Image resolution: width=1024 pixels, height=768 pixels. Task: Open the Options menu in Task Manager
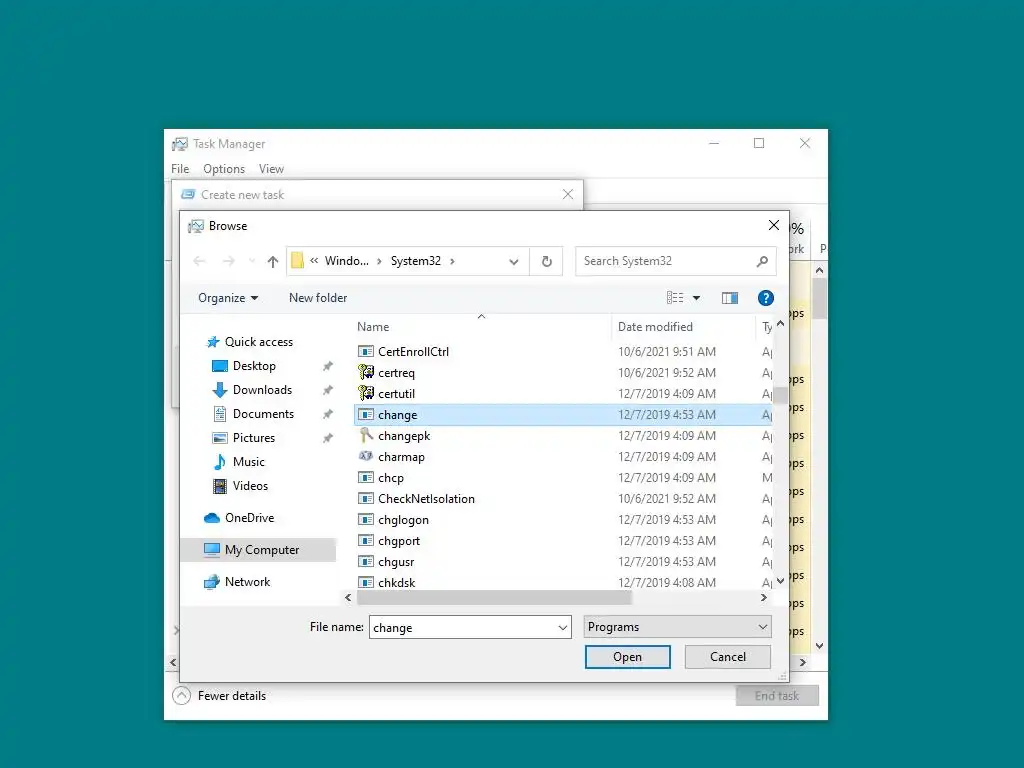pos(224,169)
